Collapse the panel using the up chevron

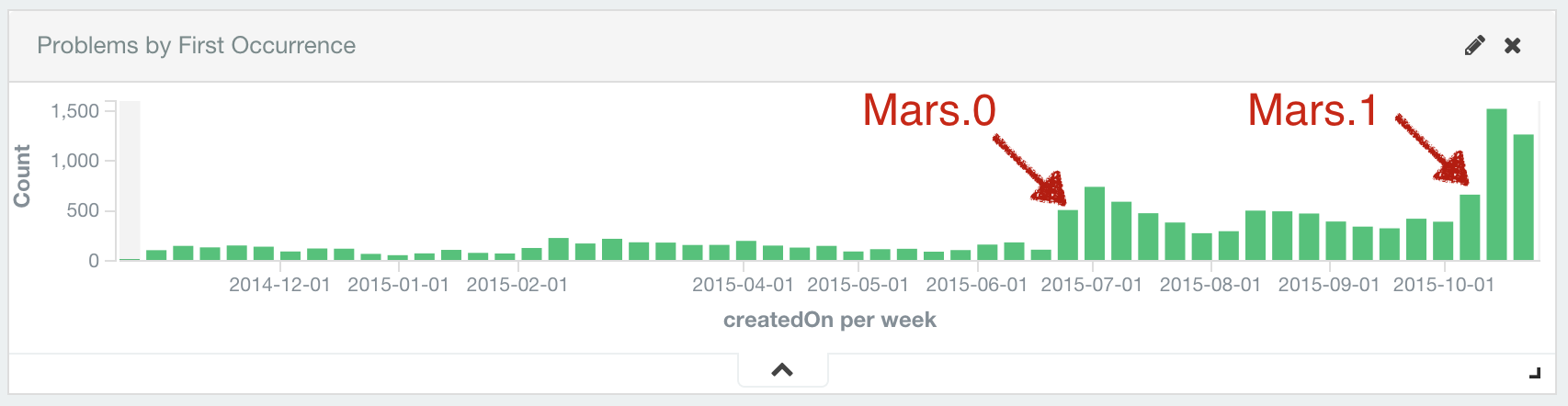click(782, 370)
